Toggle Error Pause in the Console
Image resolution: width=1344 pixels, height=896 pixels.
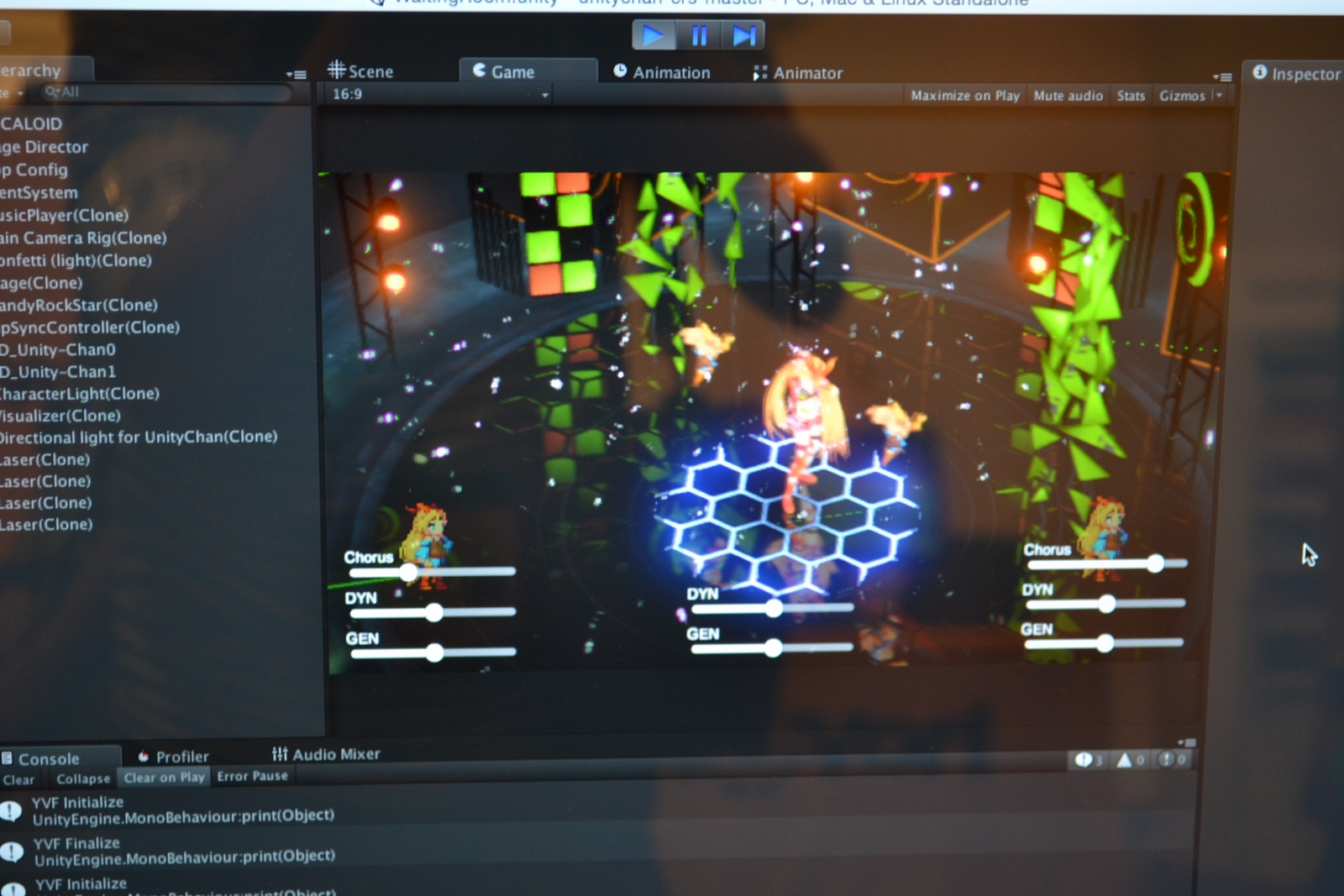(252, 776)
